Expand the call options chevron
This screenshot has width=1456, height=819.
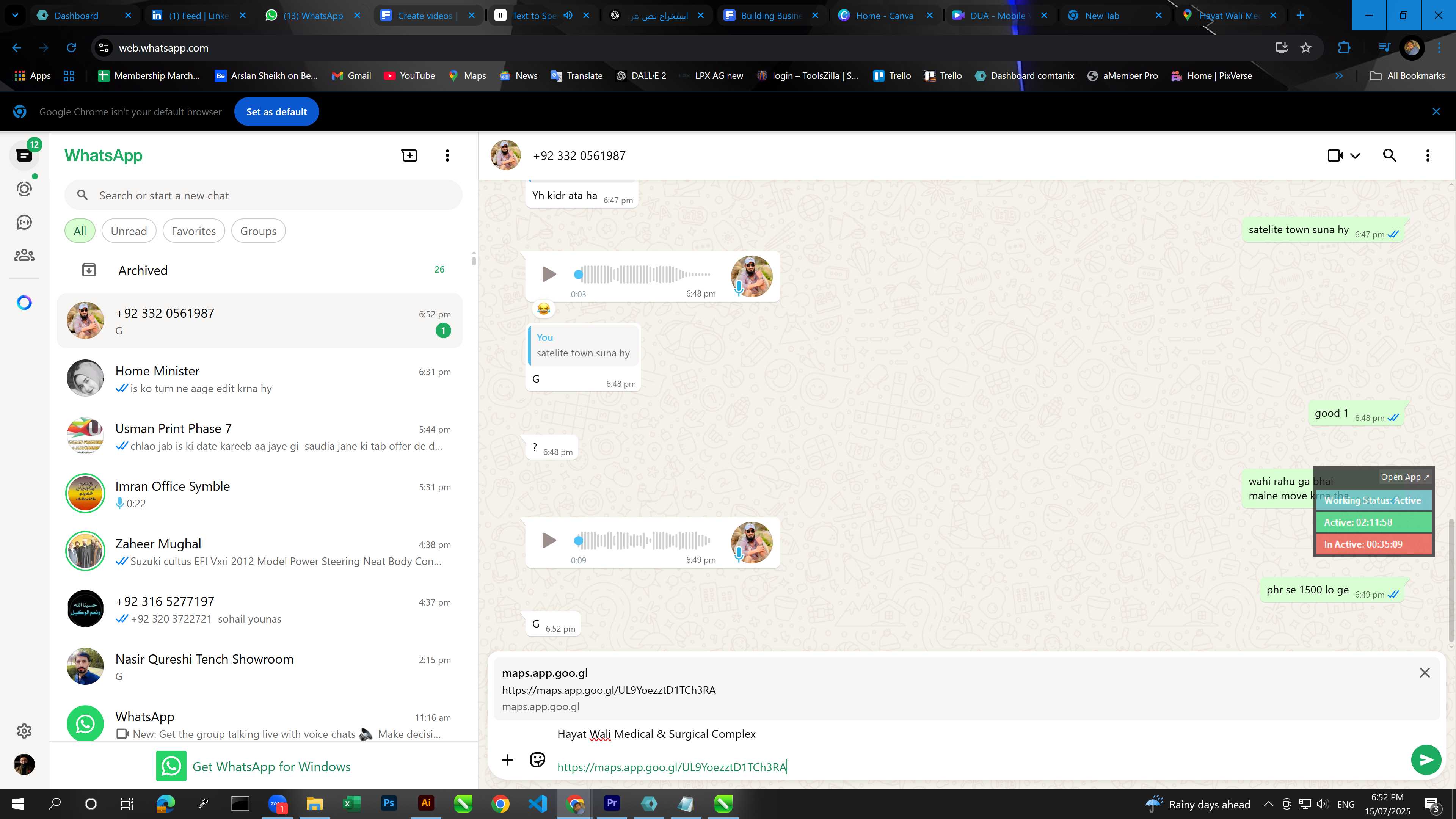click(x=1355, y=156)
